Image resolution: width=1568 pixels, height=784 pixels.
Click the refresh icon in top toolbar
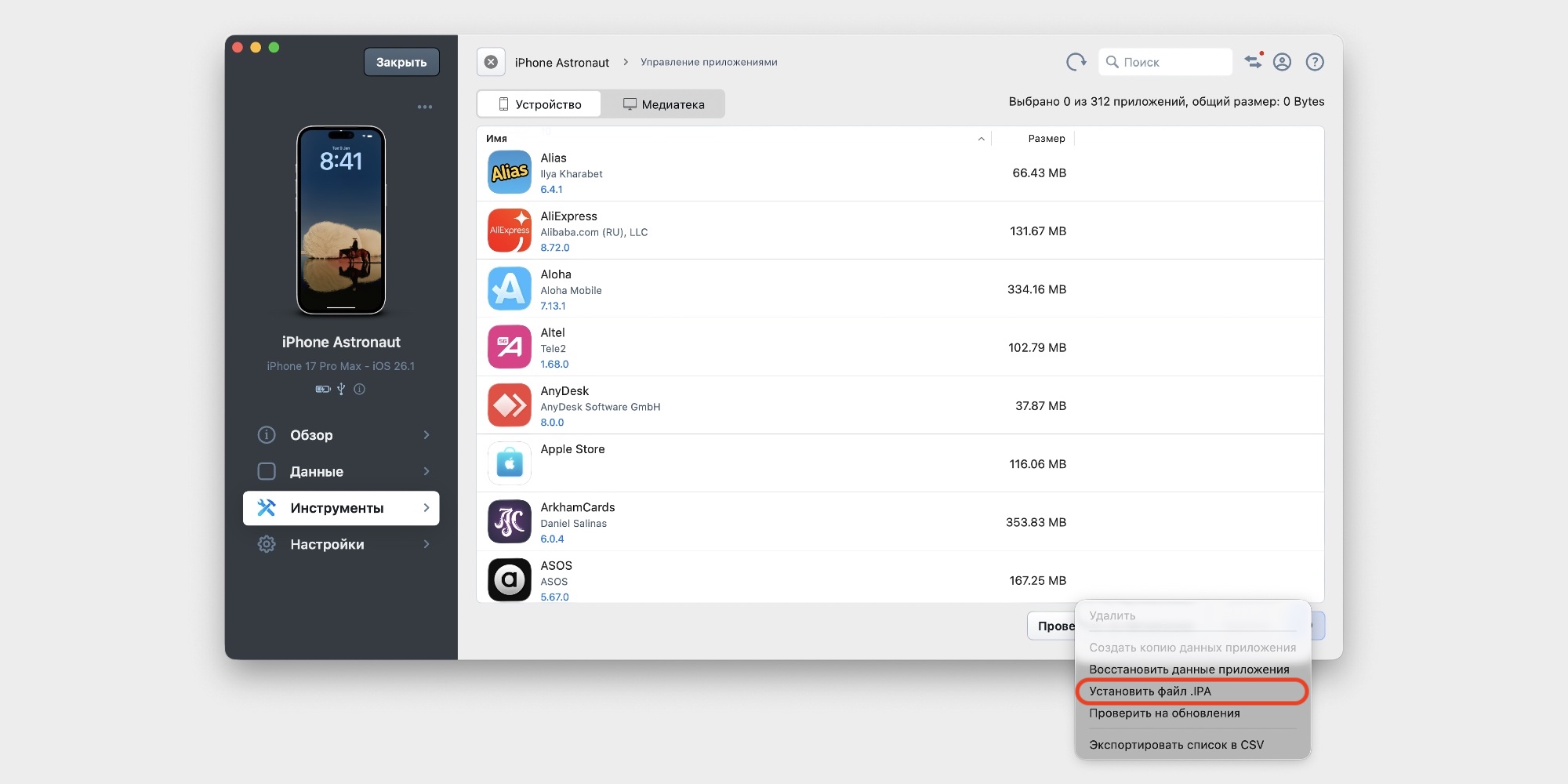click(x=1076, y=62)
